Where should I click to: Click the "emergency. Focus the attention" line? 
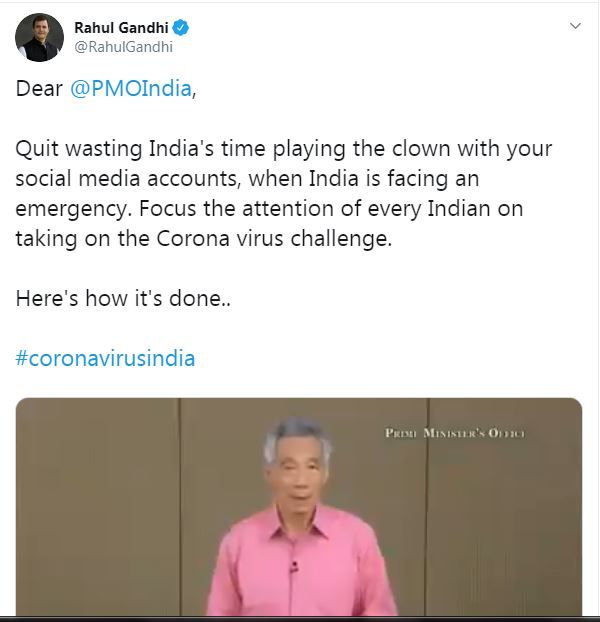tap(269, 209)
